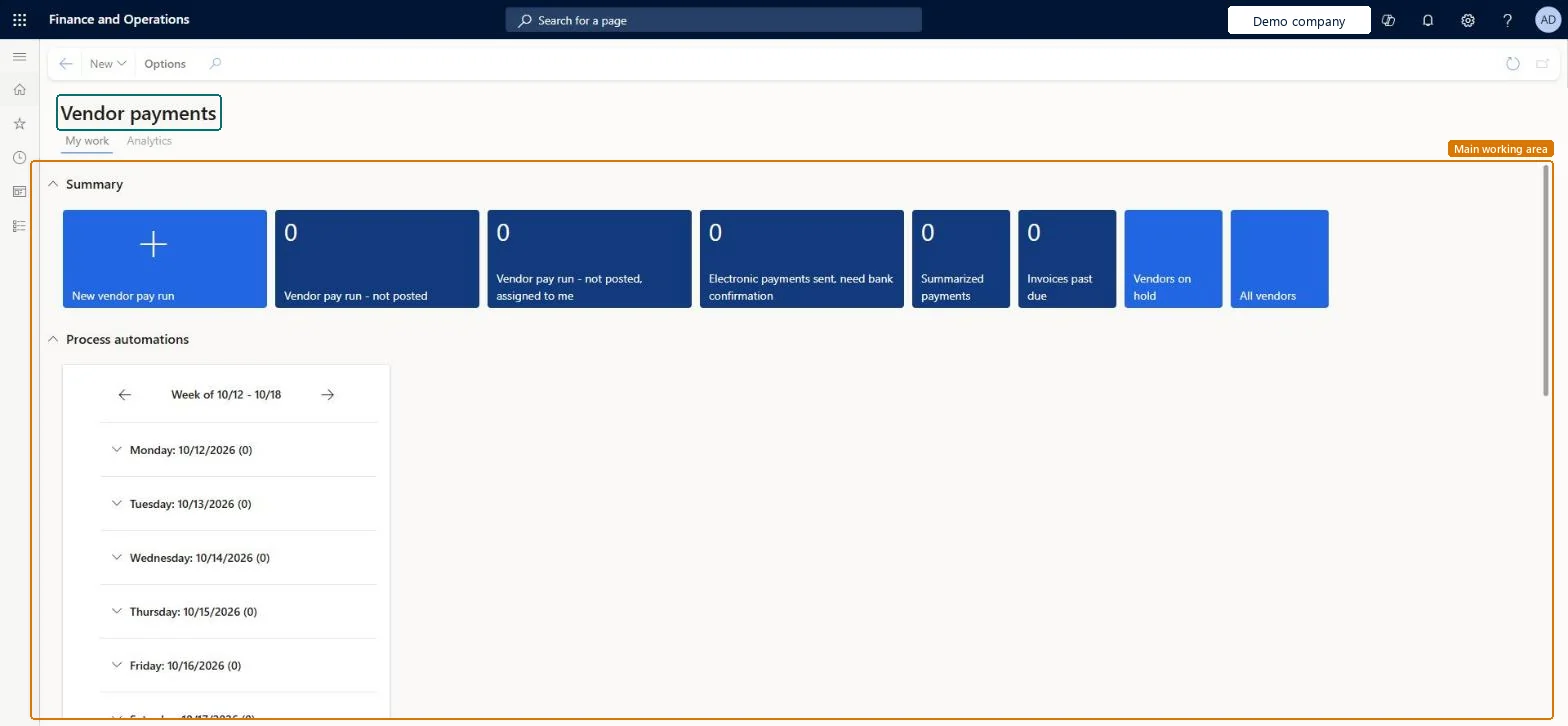Open Modules list icon in sidebar
The image size is (1568, 726).
click(19, 226)
